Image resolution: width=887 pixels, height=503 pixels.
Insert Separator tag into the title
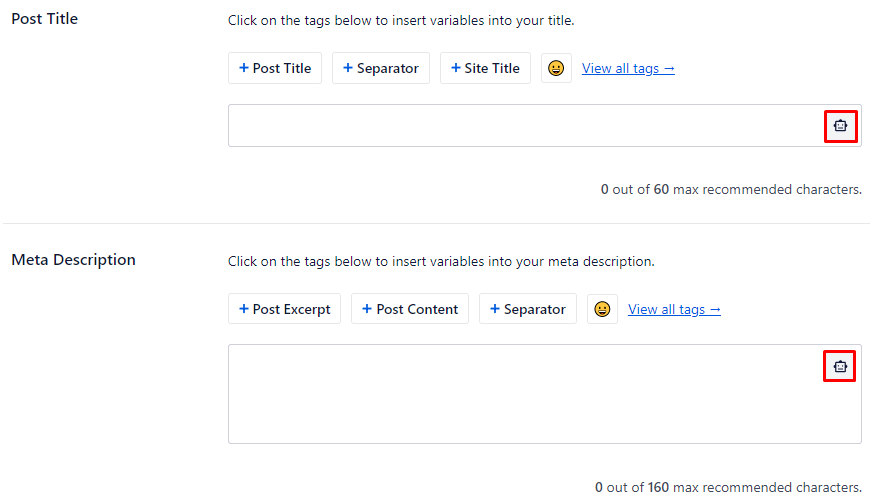[381, 68]
